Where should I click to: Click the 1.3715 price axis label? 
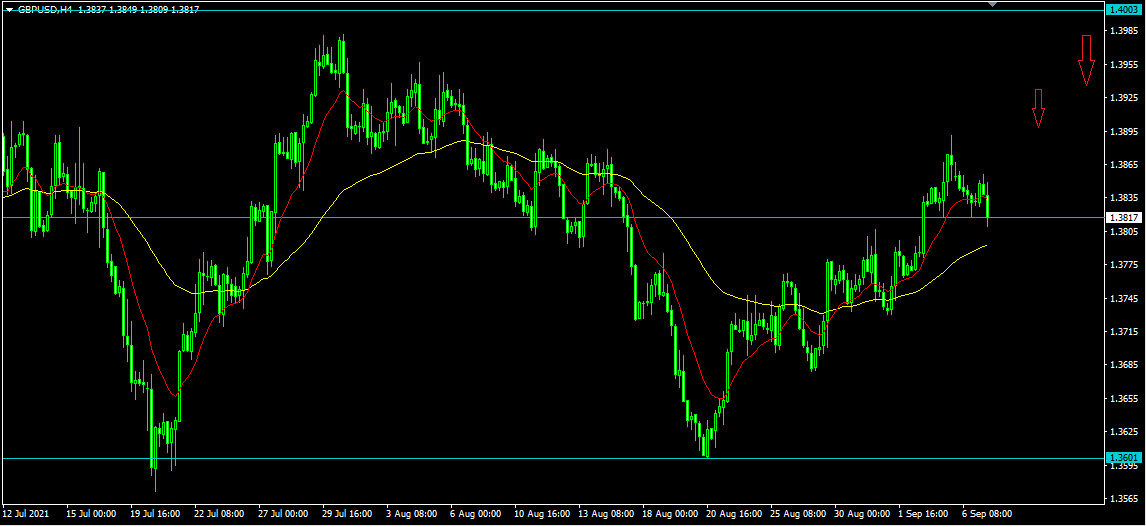[x=1124, y=332]
